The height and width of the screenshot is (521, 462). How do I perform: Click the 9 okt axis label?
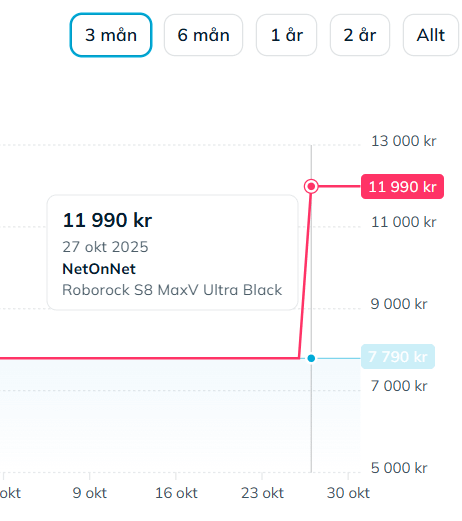(90, 493)
